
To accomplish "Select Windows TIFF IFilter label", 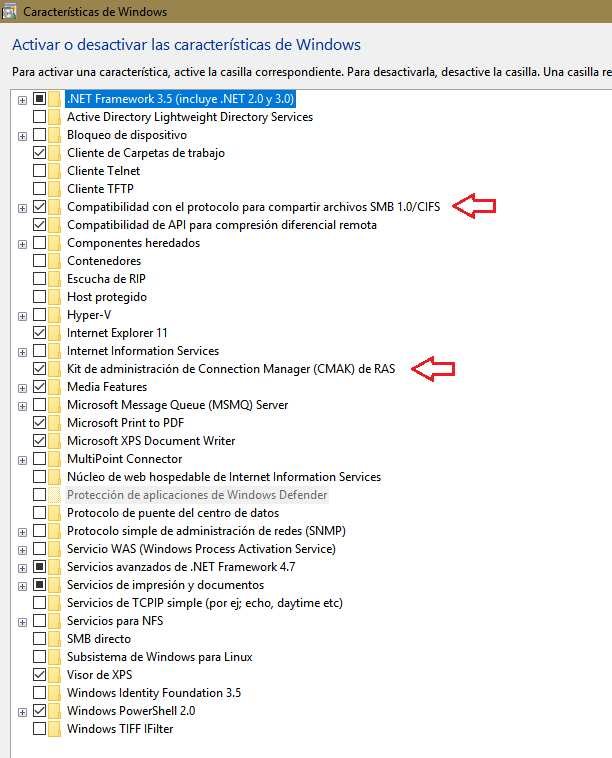I will click(120, 729).
